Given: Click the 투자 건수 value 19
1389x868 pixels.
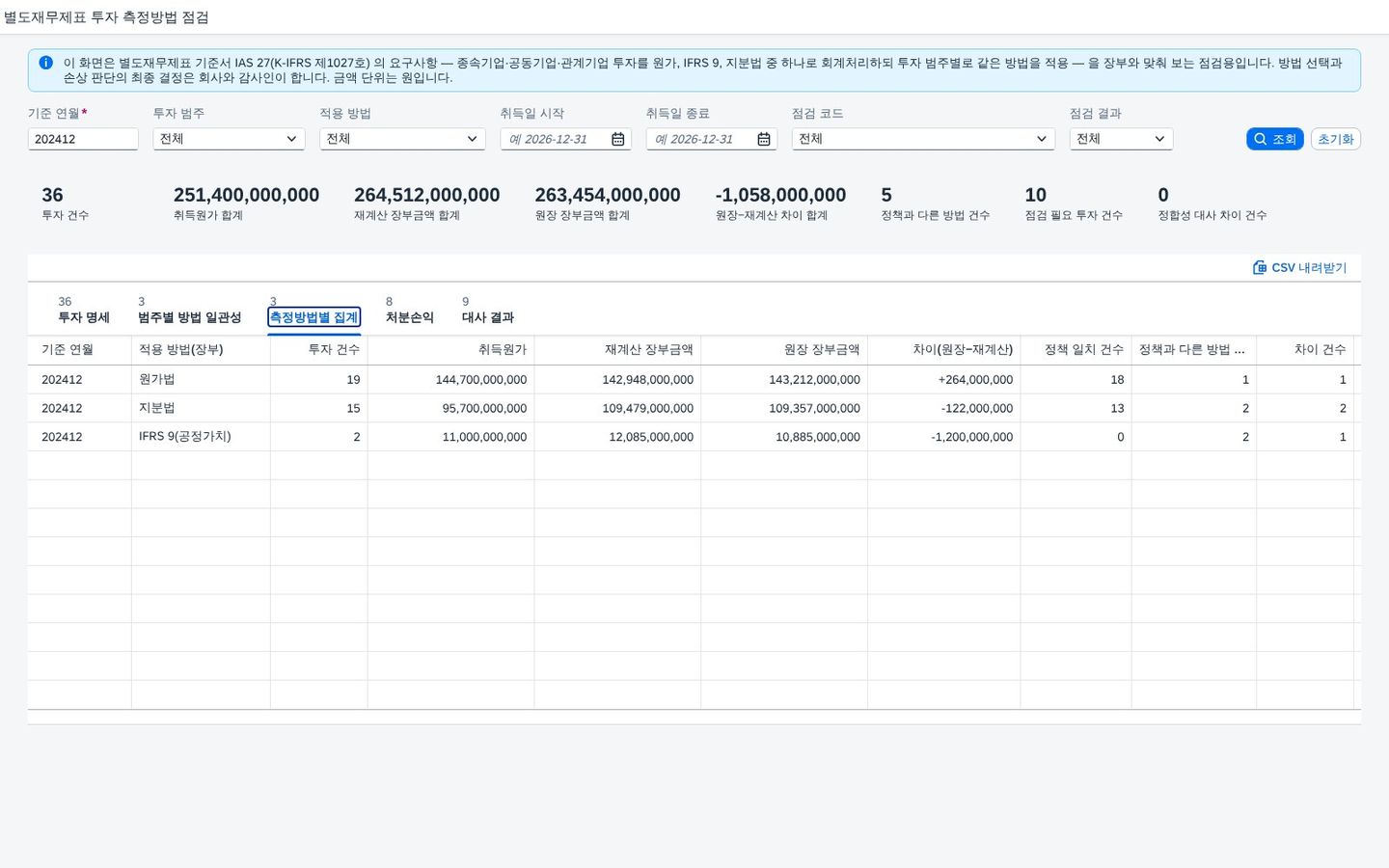Looking at the screenshot, I should 319,379.
